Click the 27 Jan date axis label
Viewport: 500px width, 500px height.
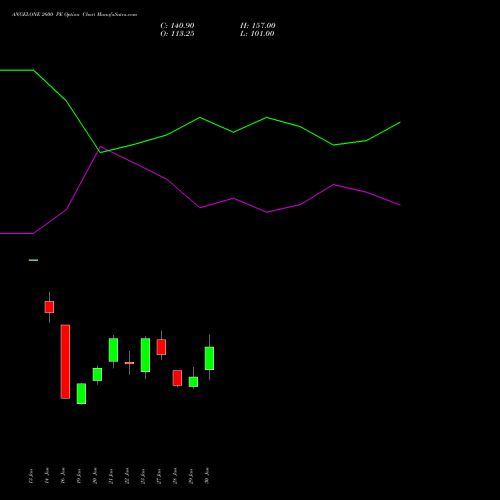[x=159, y=476]
